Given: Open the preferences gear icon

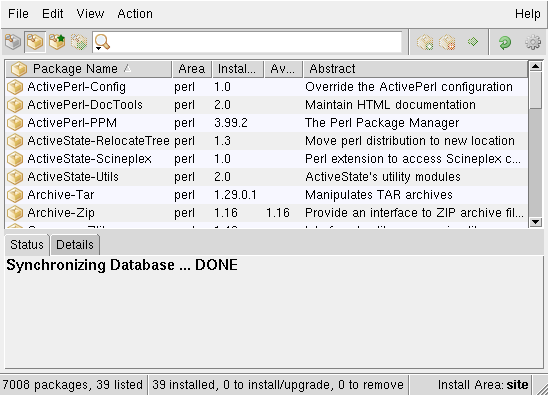Looking at the screenshot, I should point(533,43).
